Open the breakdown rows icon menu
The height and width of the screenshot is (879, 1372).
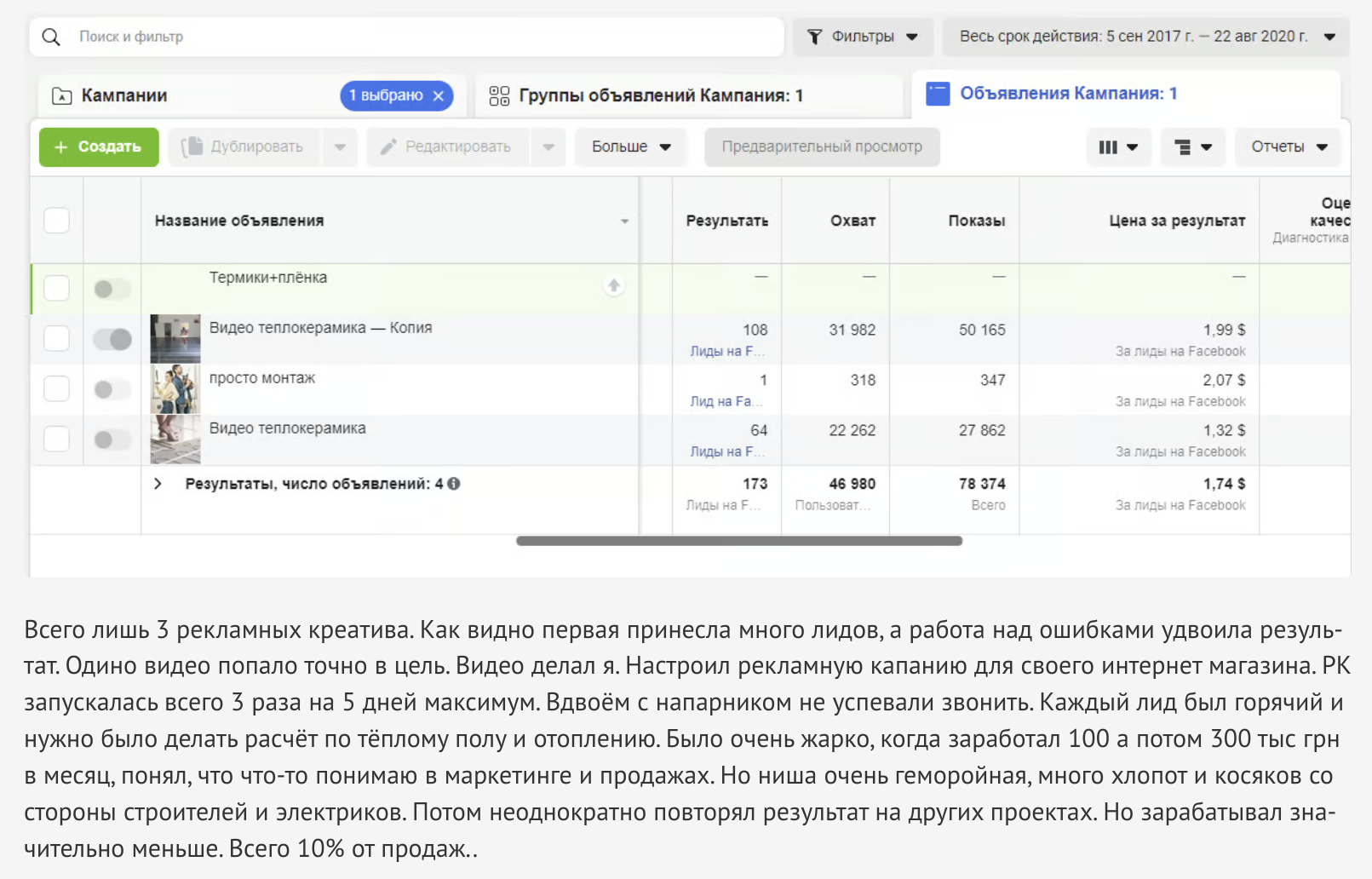1193,147
